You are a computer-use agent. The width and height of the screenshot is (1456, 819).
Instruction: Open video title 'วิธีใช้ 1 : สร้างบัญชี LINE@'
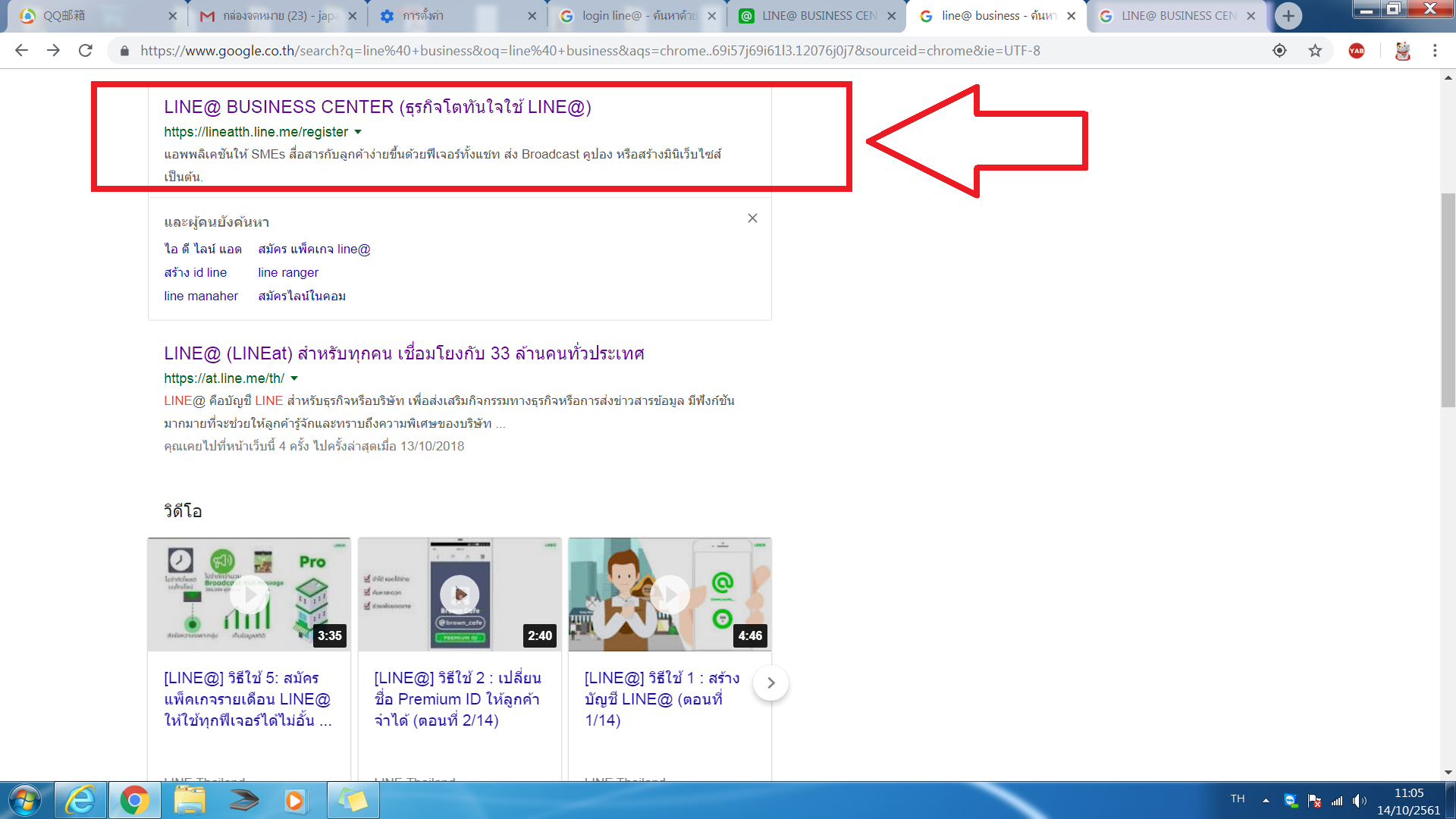pos(662,699)
